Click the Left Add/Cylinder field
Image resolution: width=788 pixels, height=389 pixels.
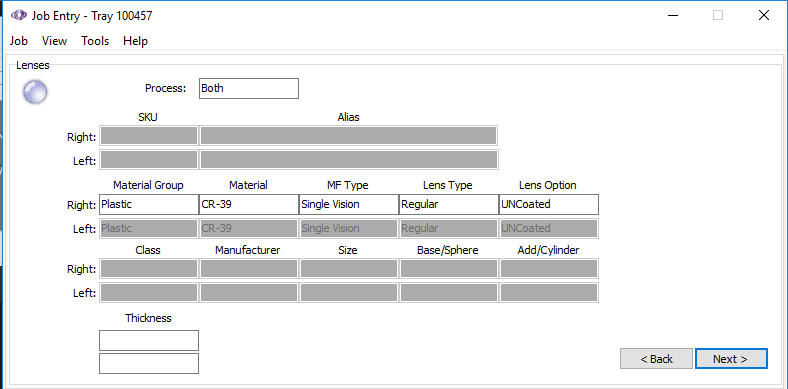pos(549,293)
